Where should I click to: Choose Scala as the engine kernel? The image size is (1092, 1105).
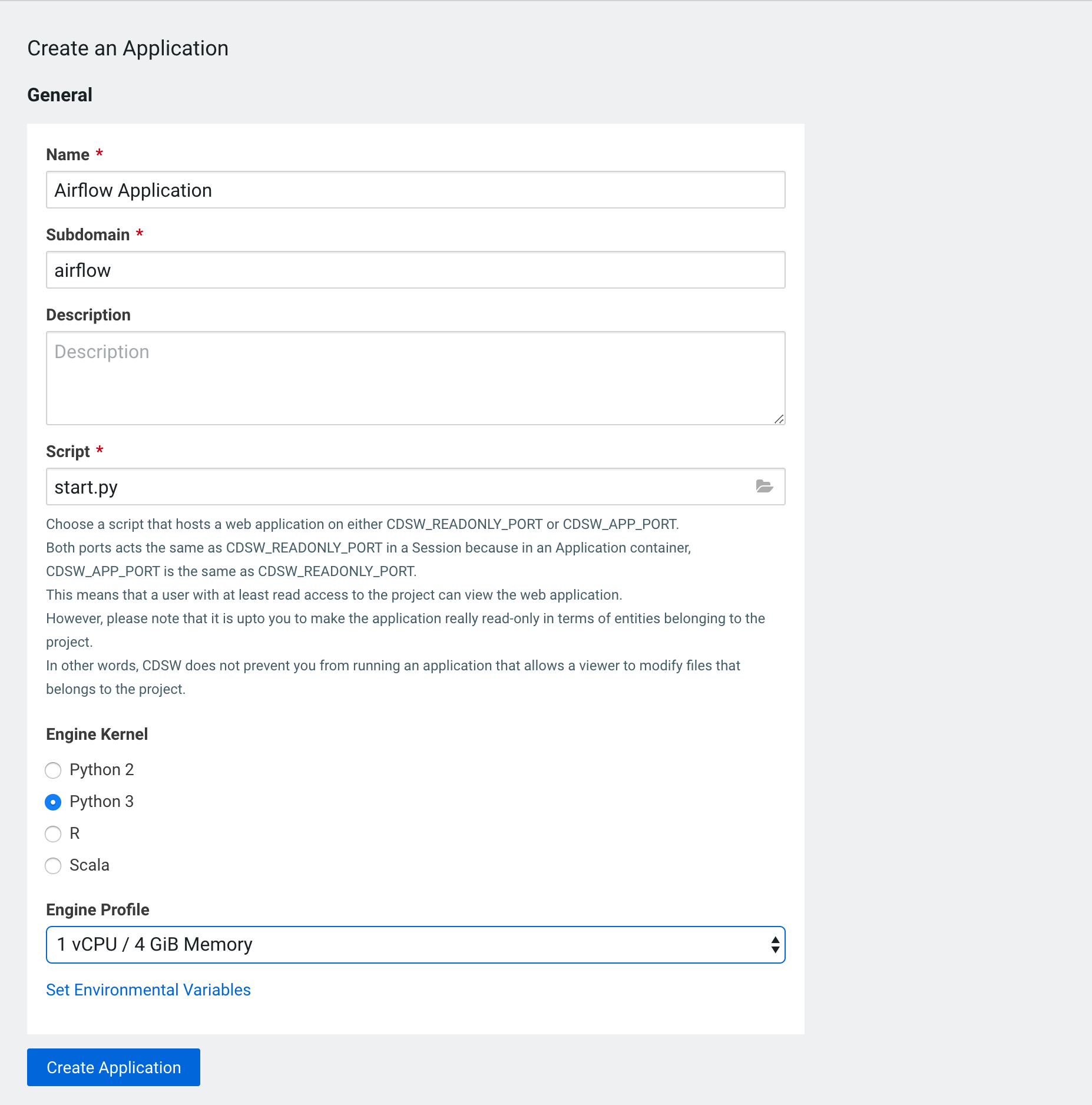pos(53,866)
